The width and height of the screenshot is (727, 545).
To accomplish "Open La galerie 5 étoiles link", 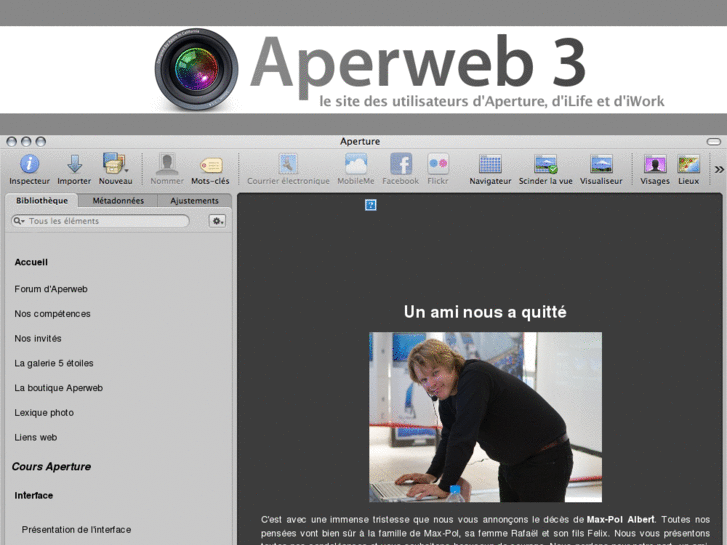I will tap(54, 363).
